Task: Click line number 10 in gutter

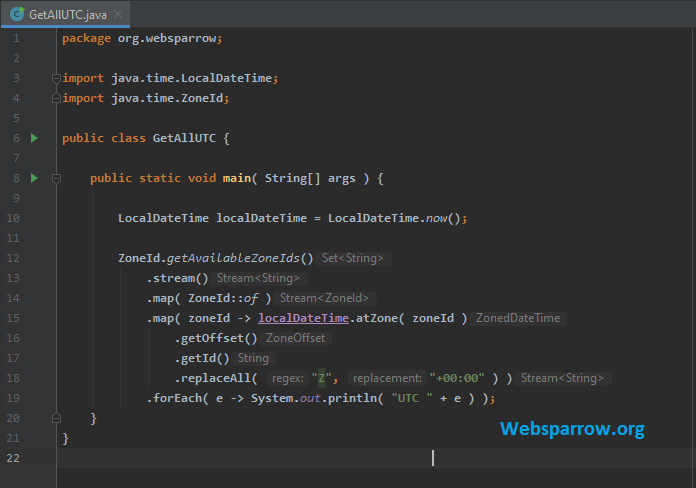Action: click(13, 218)
